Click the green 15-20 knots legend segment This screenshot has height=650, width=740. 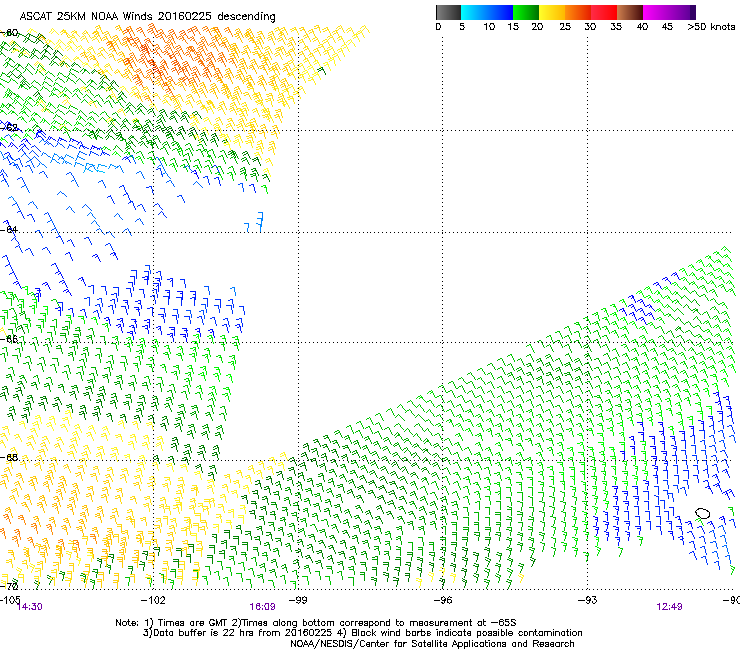[x=526, y=12]
